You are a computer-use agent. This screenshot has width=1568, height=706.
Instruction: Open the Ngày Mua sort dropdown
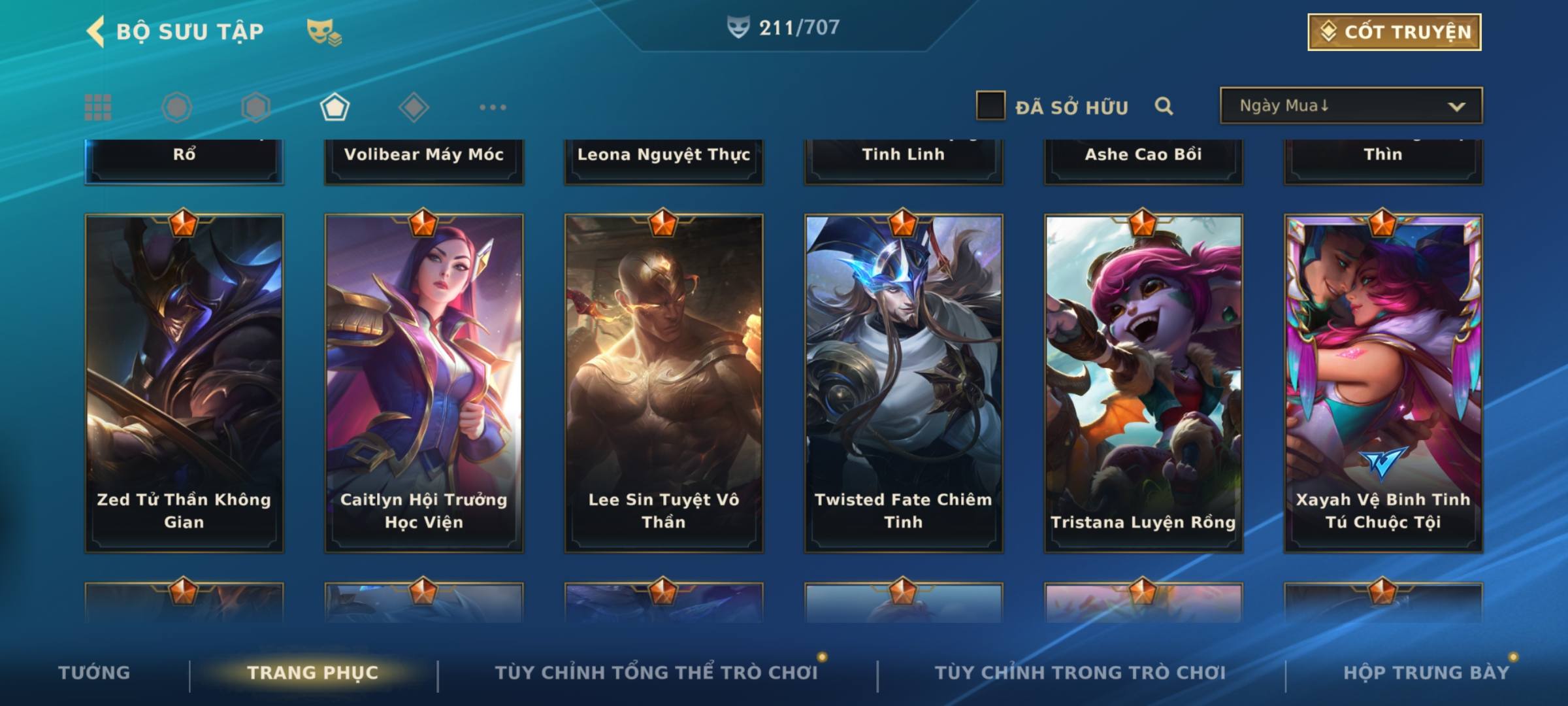click(x=1351, y=106)
